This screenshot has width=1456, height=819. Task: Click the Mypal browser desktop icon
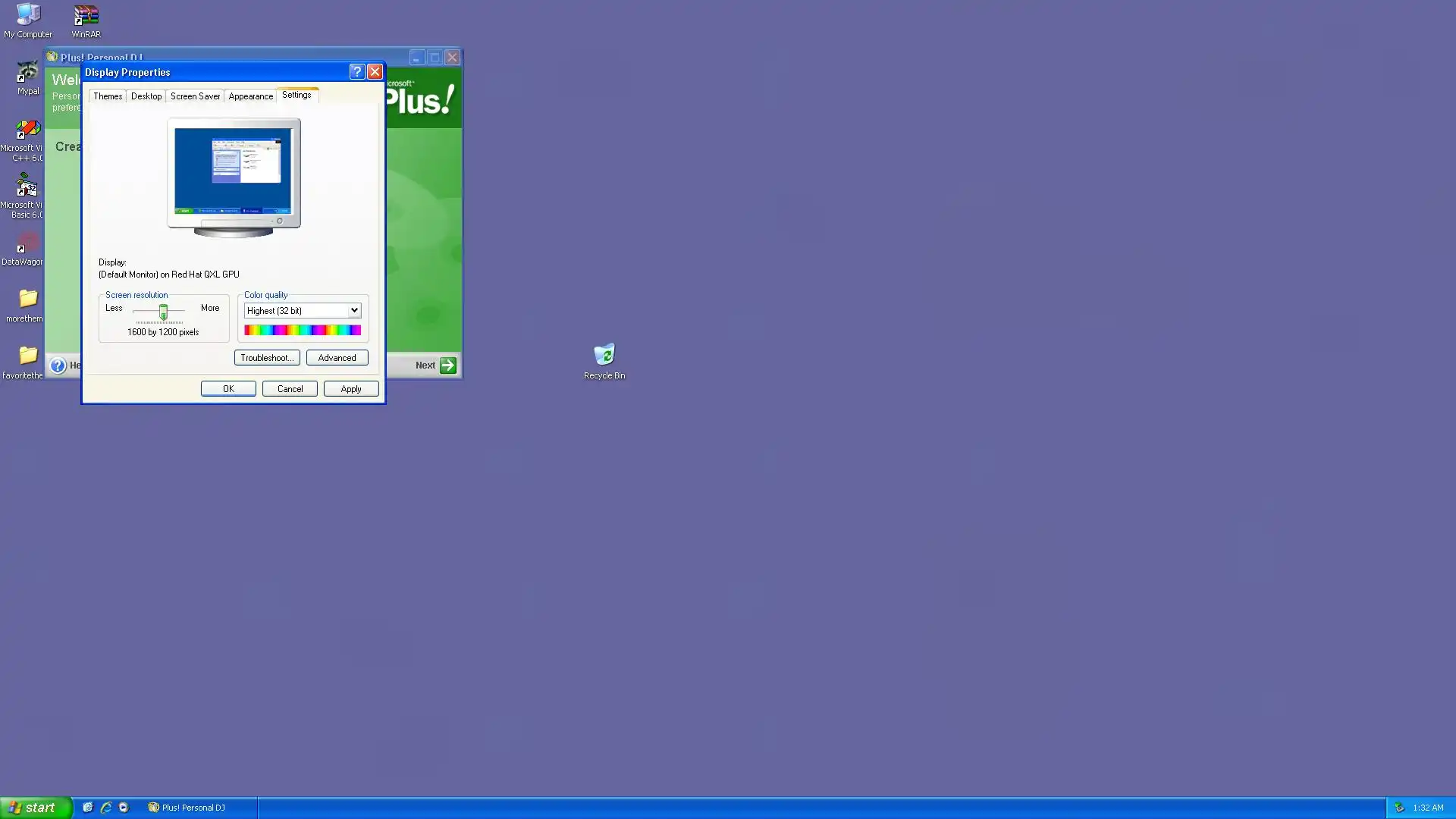point(28,73)
